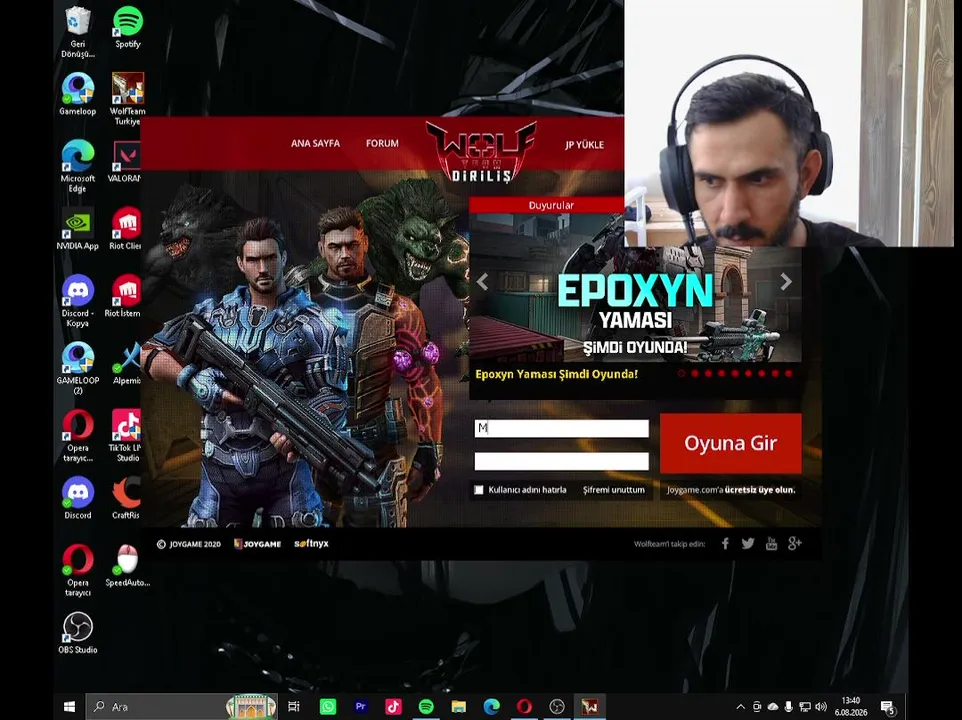
Task: Open Premiere Pro from the taskbar
Action: 361,707
